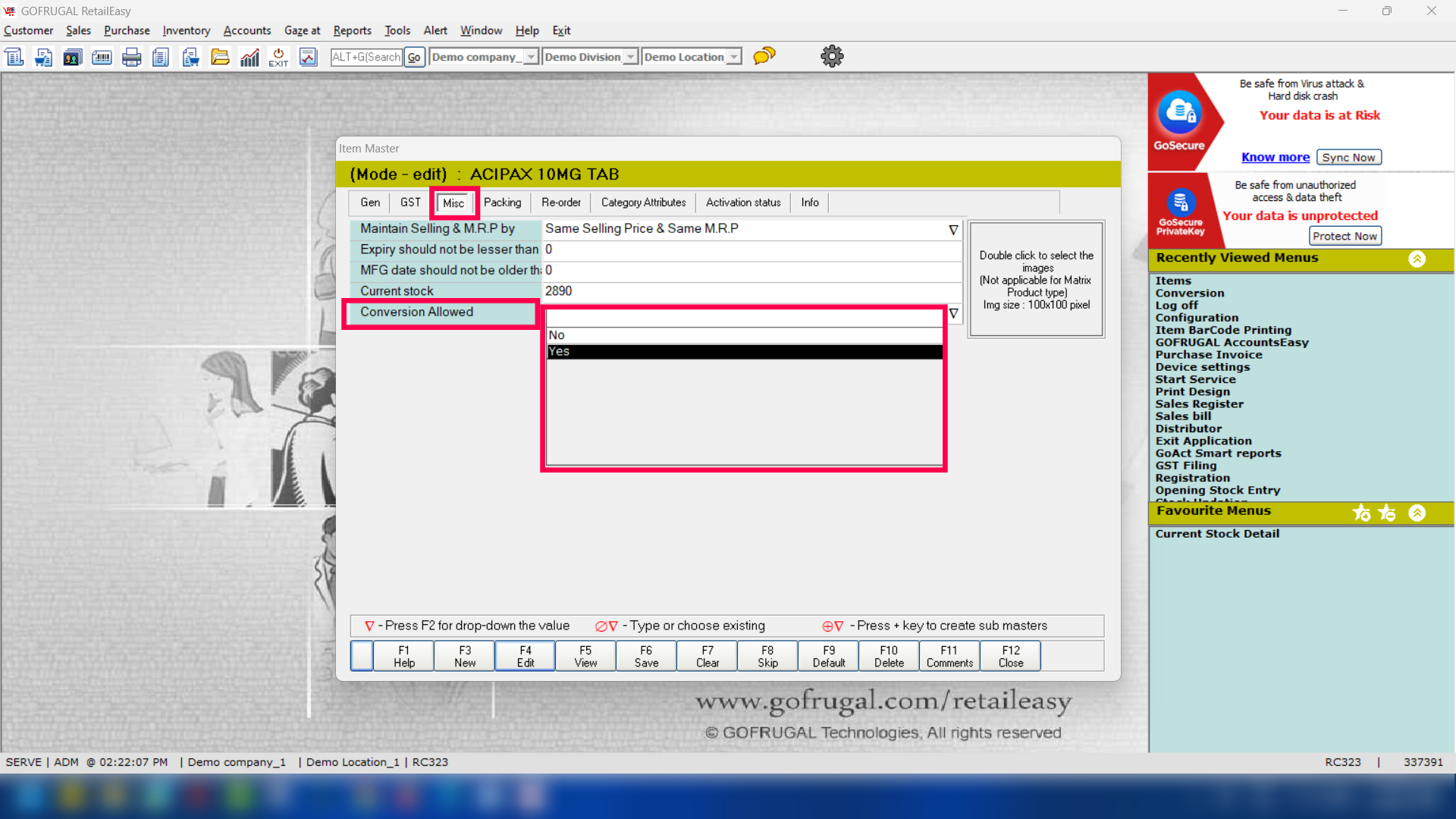The image size is (1456, 819).
Task: Open the chat bubbles icon
Action: coord(764,56)
